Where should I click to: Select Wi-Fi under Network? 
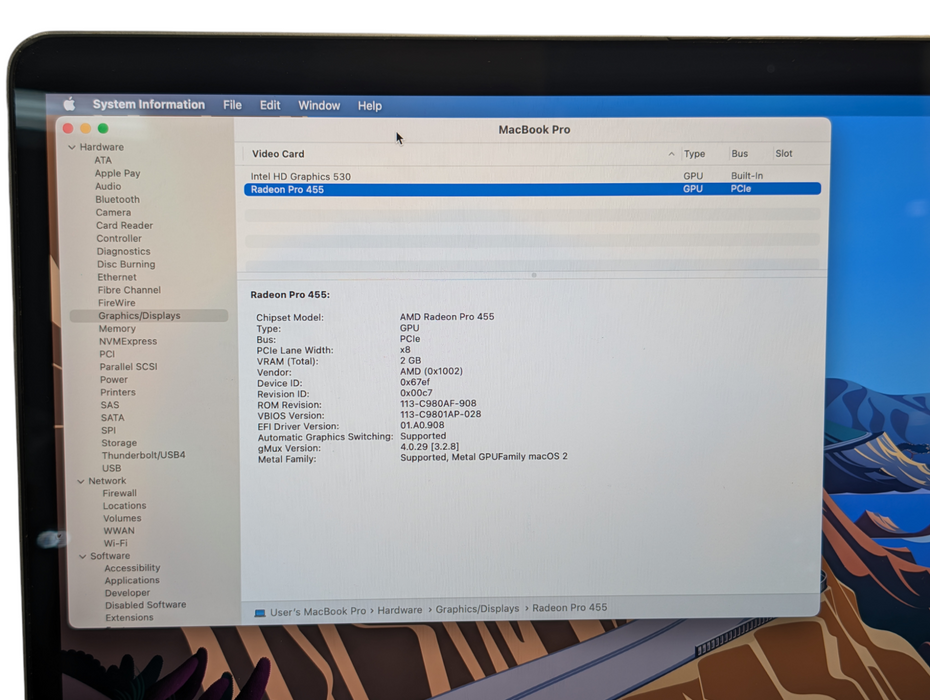116,543
